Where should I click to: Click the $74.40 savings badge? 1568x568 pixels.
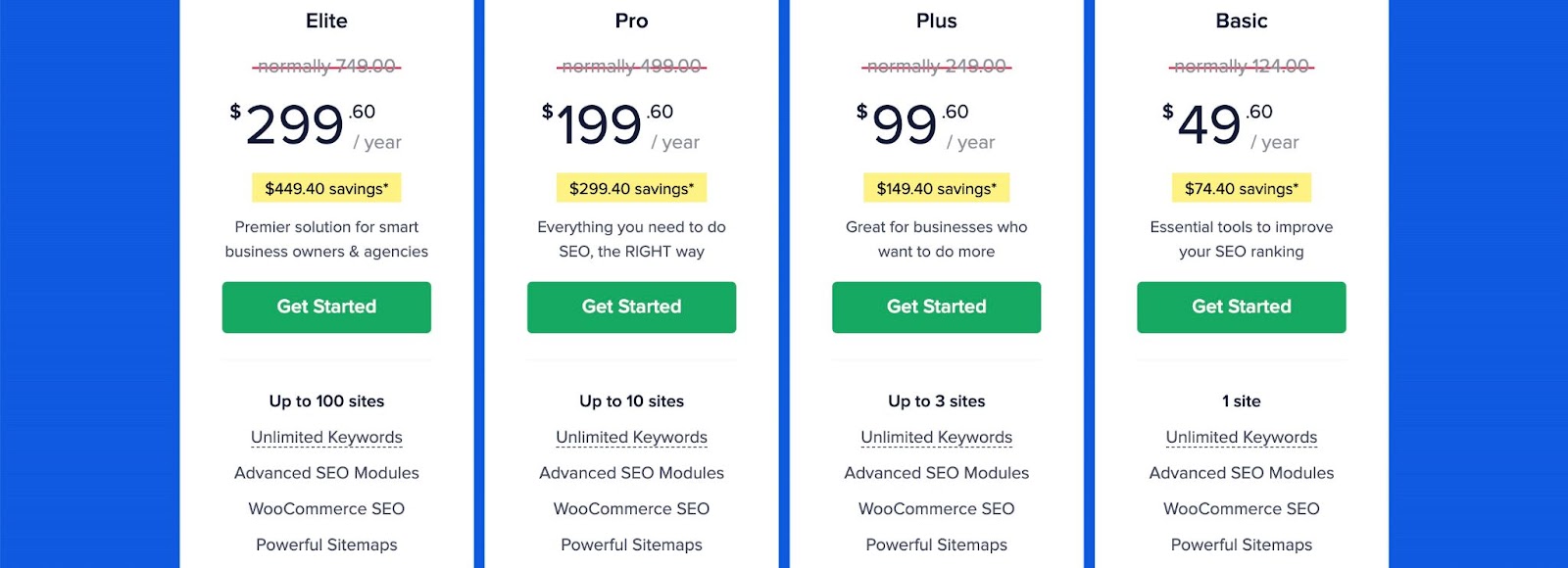[1241, 188]
